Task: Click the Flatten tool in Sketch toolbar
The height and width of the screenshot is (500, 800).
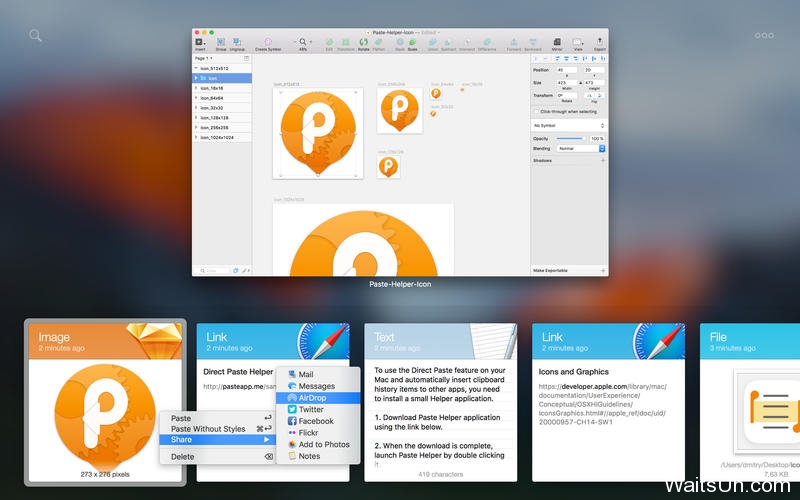Action: coord(379,42)
